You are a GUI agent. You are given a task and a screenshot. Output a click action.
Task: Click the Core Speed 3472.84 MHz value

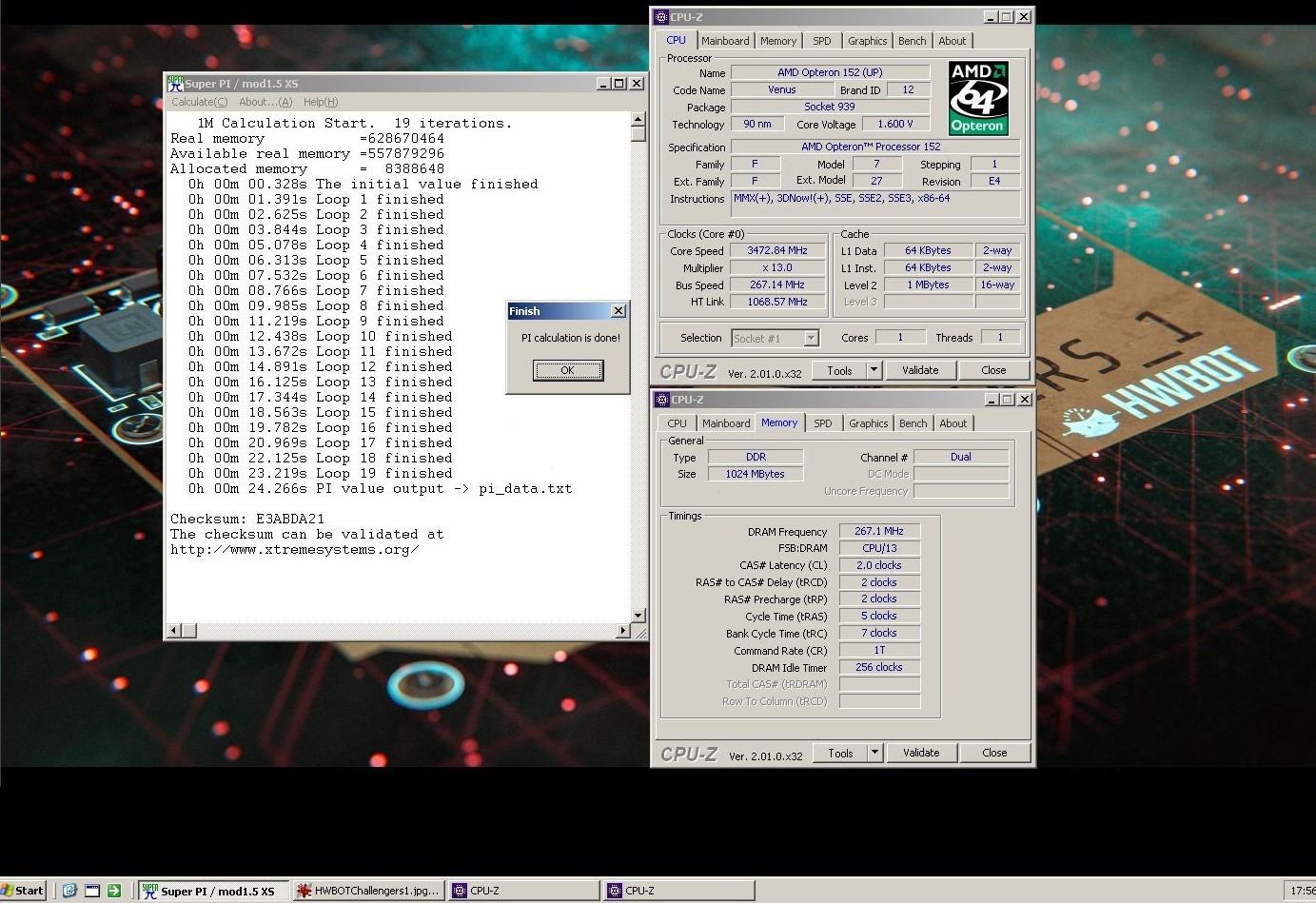[777, 250]
